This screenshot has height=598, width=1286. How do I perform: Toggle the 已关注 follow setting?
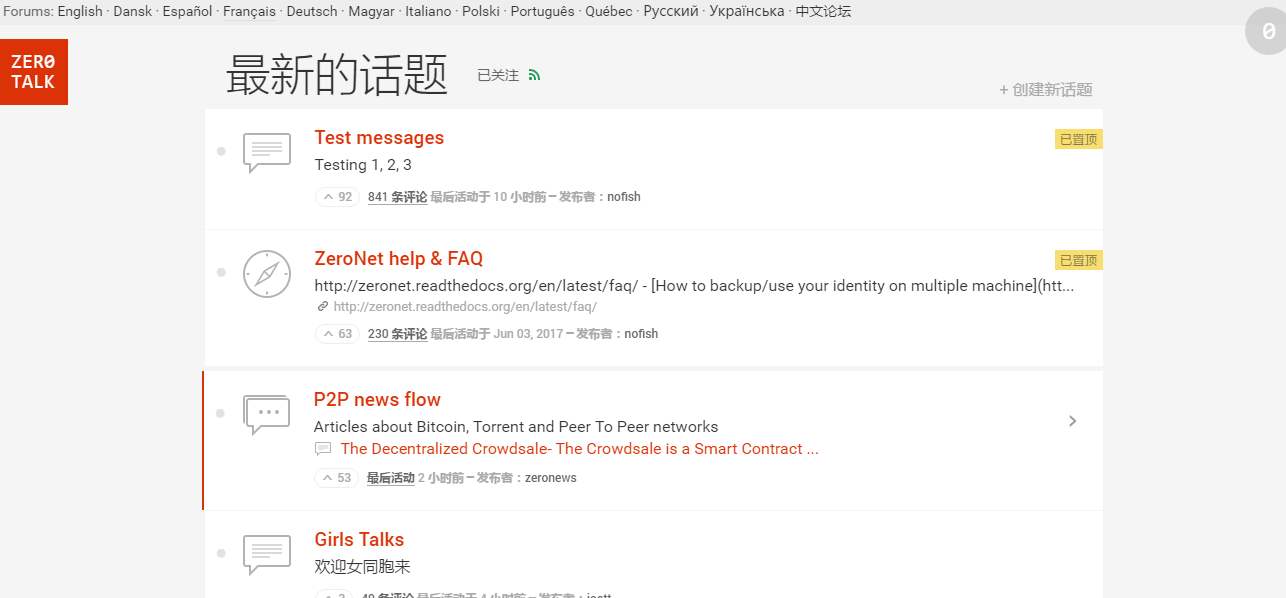click(x=498, y=75)
